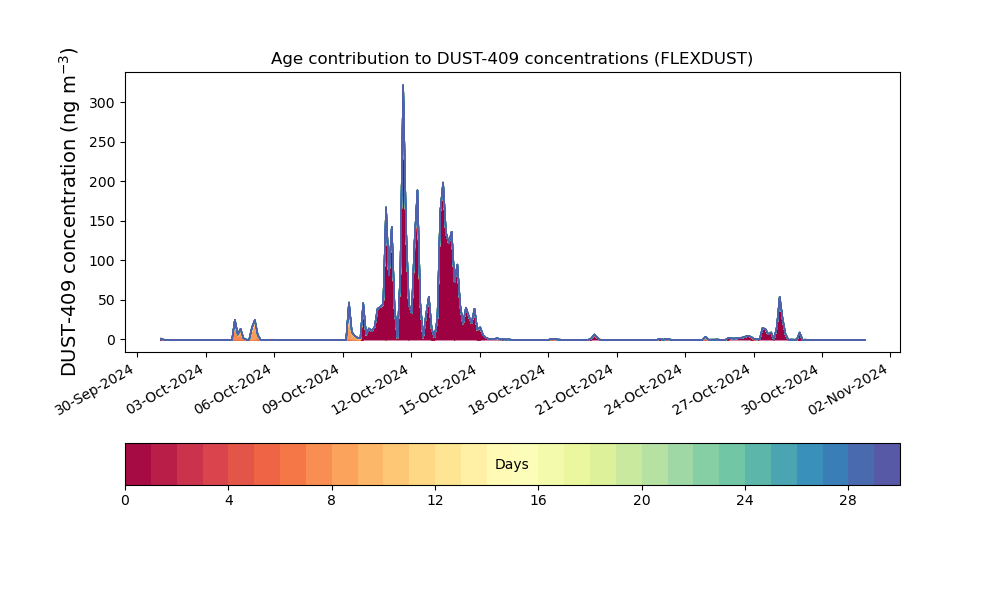Viewport: 1000px width, 600px height.
Task: Click the pale yellow segment above tick 12
Action: (448, 464)
